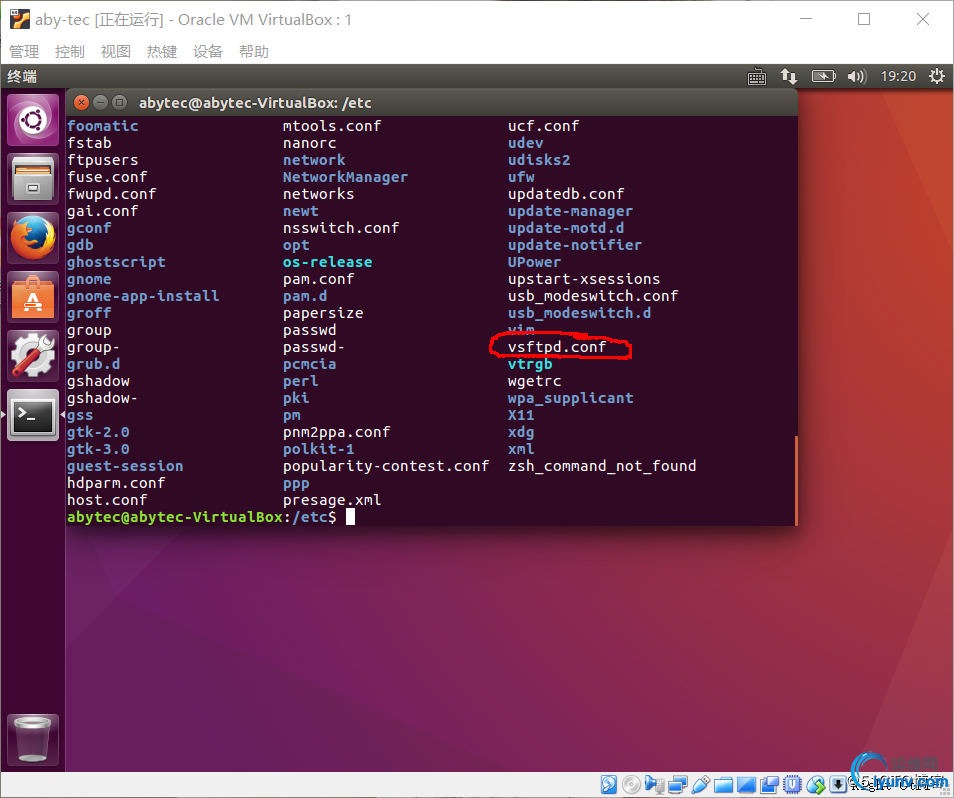This screenshot has width=954, height=798.
Task: Open the Trash icon in the launcher
Action: coord(33,740)
